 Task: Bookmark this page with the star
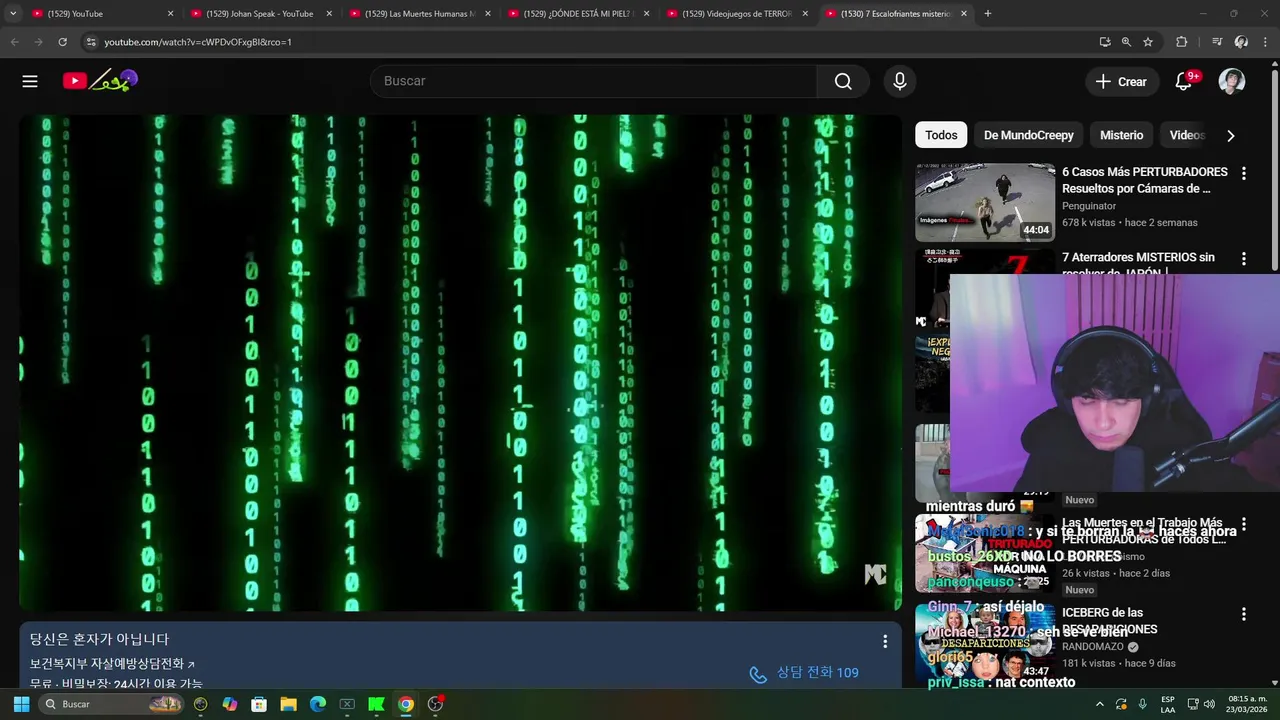[x=1148, y=42]
